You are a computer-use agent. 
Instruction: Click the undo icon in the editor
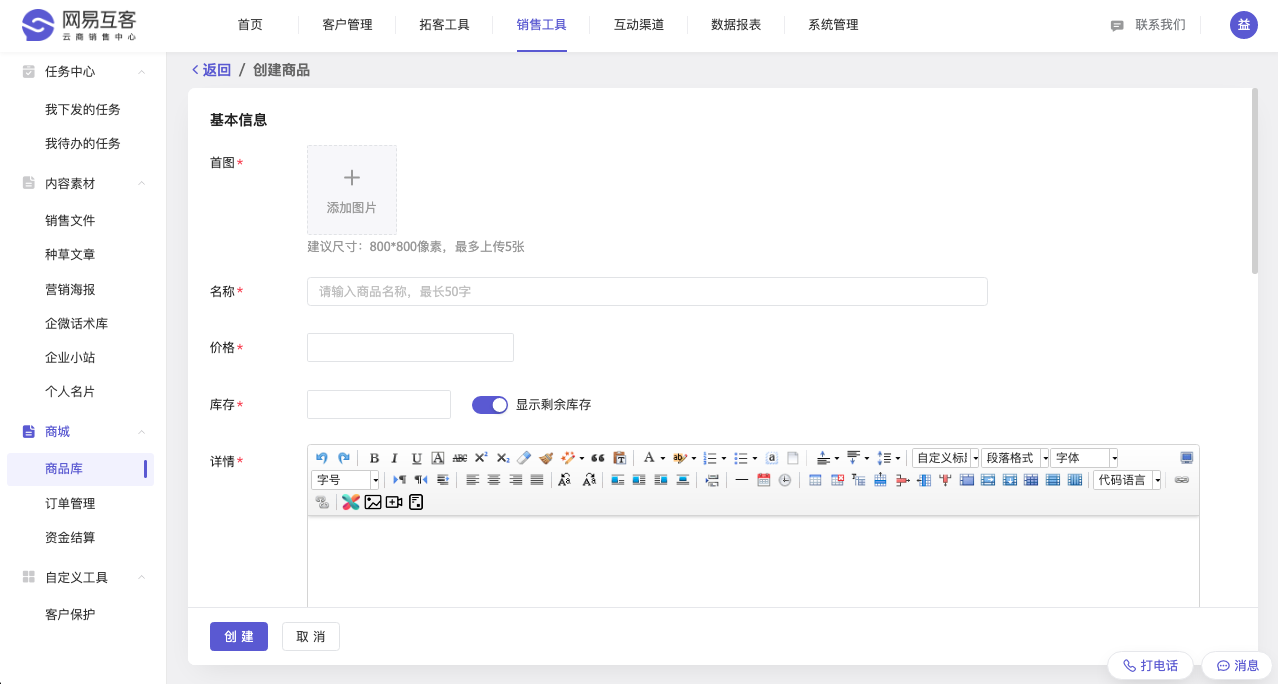tap(322, 458)
